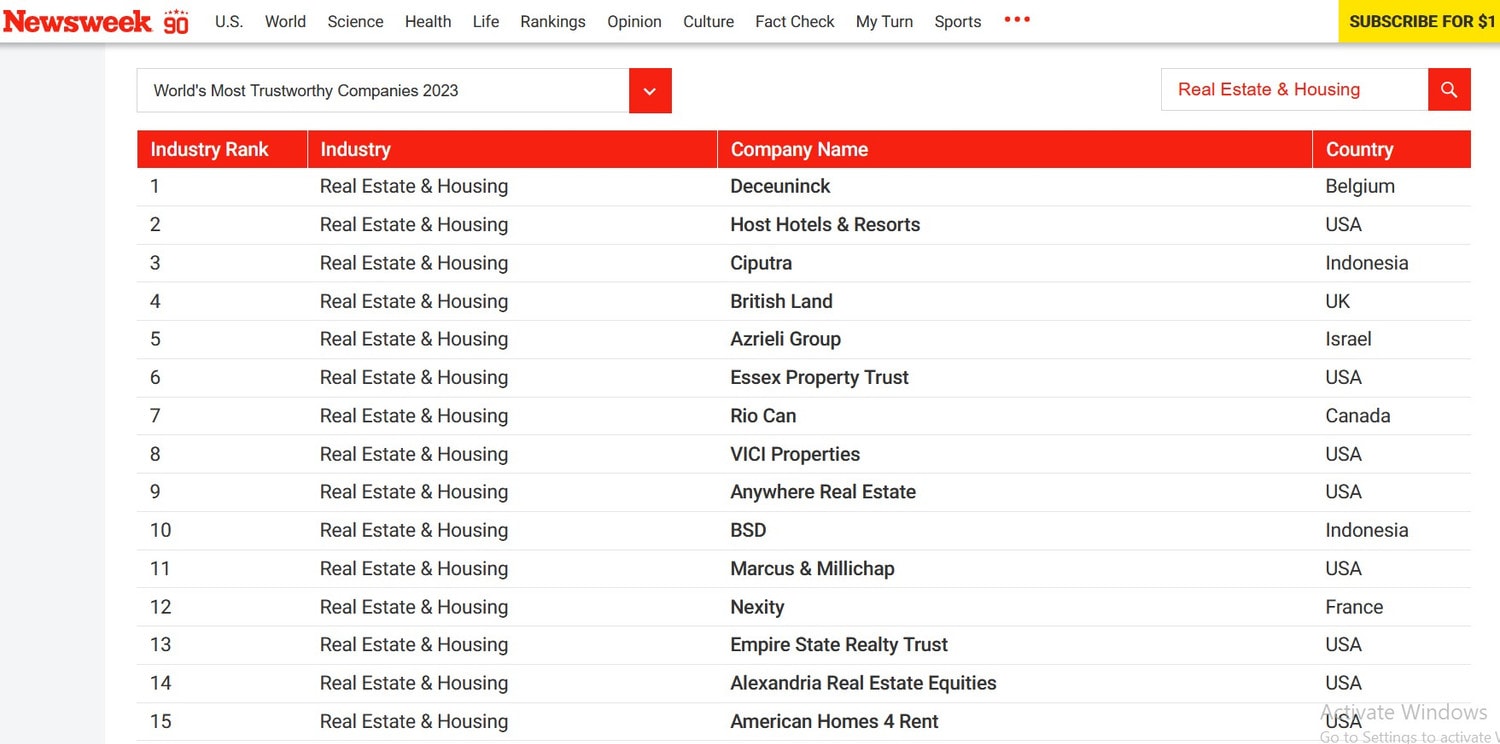The height and width of the screenshot is (744, 1500).
Task: Click Indonesia in the BSD row
Action: (1366, 530)
